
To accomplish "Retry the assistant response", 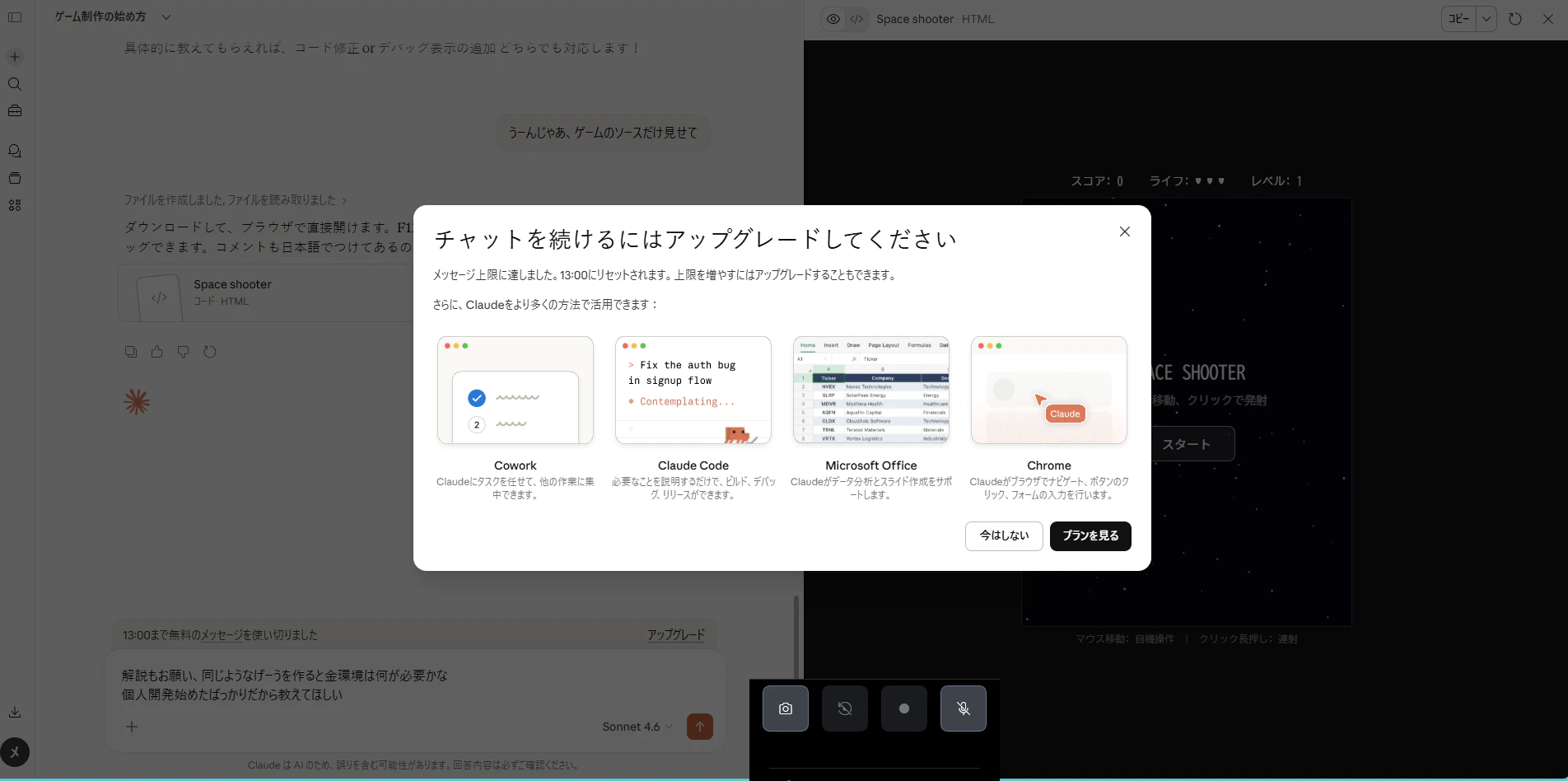I will [210, 352].
